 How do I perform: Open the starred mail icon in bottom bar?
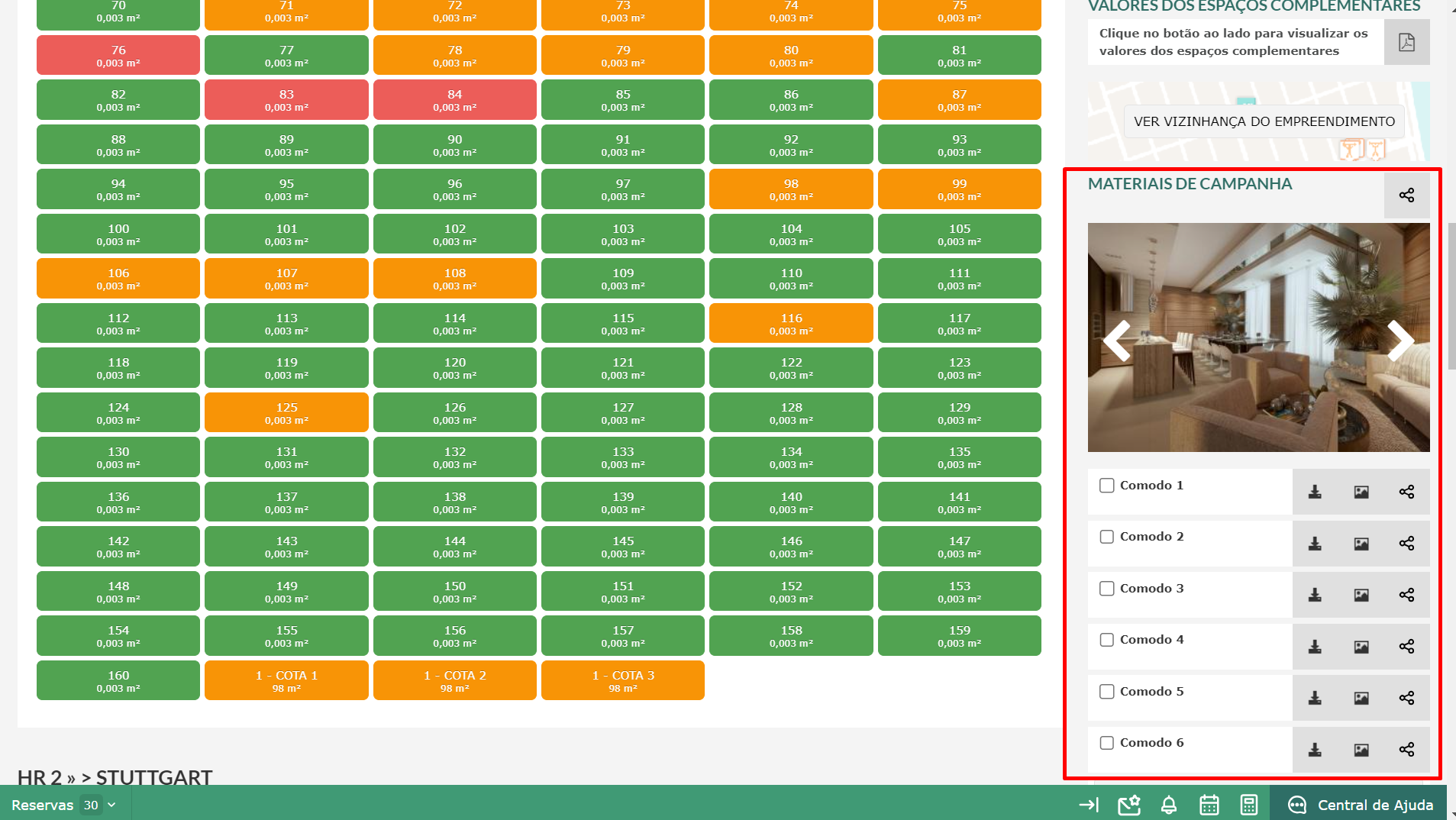pos(1129,805)
